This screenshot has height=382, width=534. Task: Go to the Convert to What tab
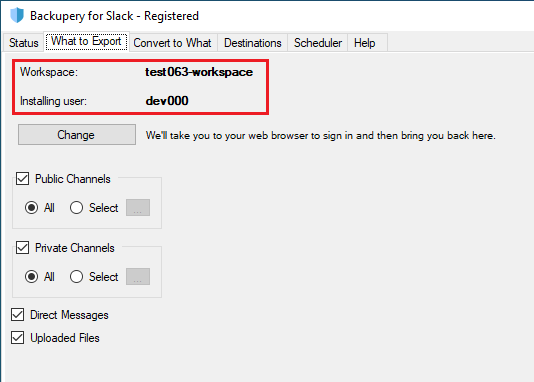[172, 43]
